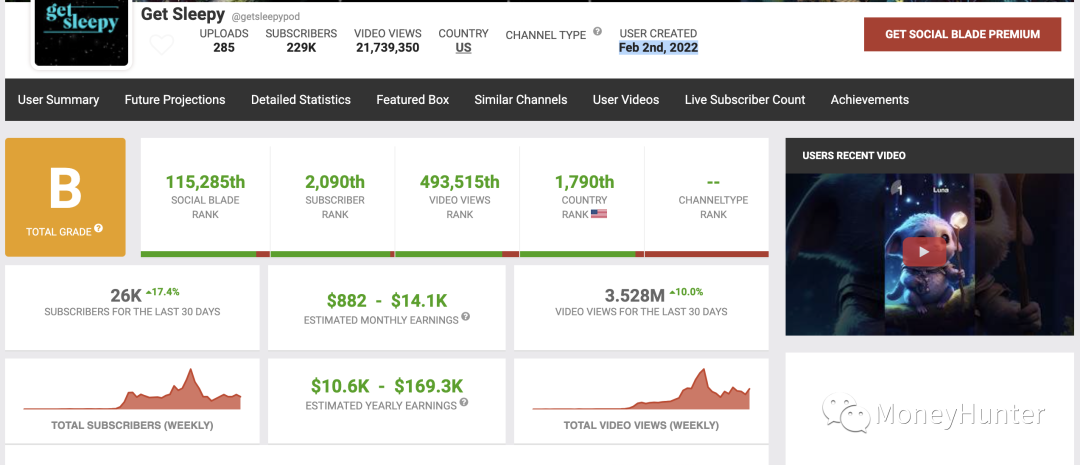This screenshot has height=465, width=1080.
Task: Click the Get Sleepy channel name
Action: point(183,14)
